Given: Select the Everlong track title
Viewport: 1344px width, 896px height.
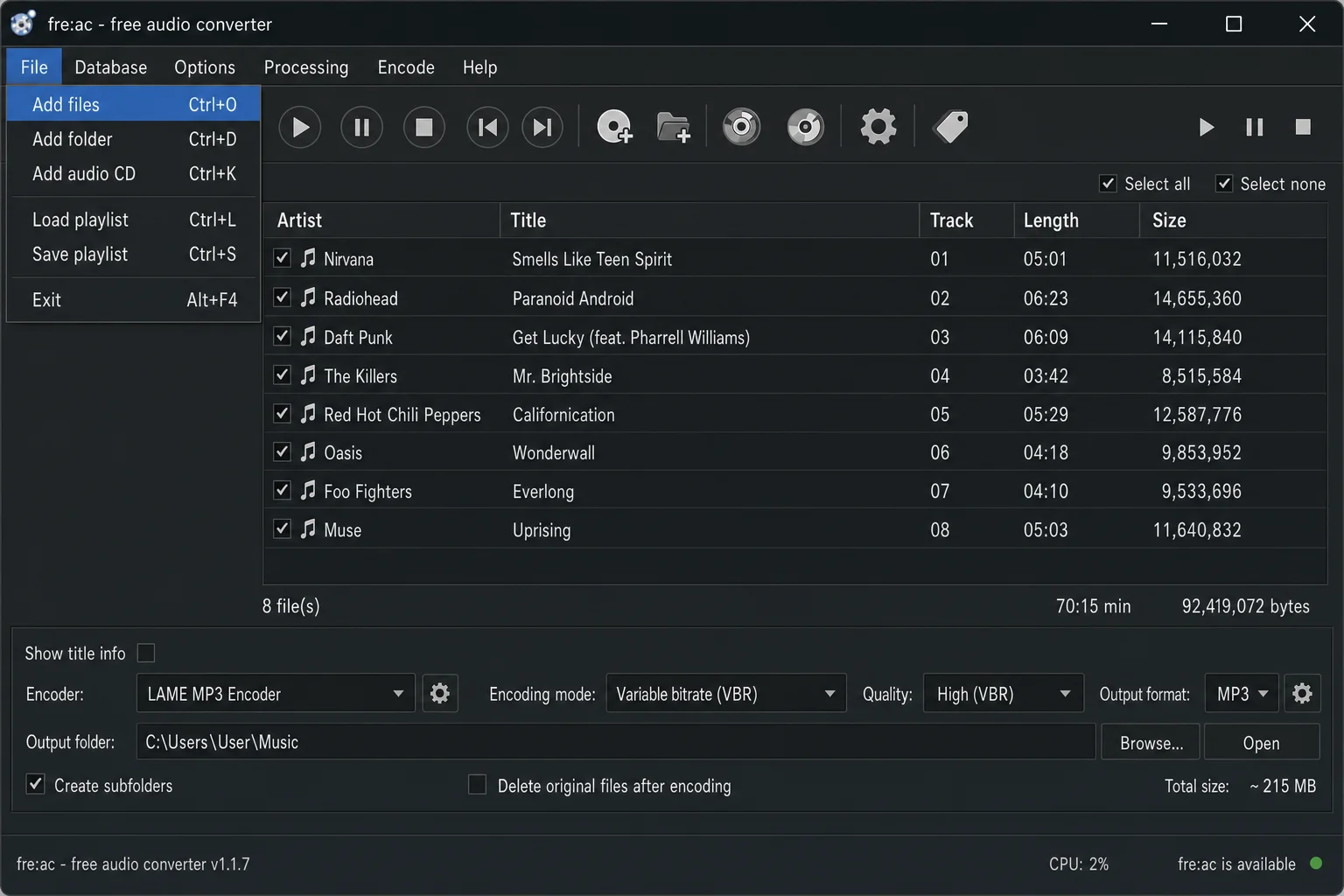Looking at the screenshot, I should point(543,491).
